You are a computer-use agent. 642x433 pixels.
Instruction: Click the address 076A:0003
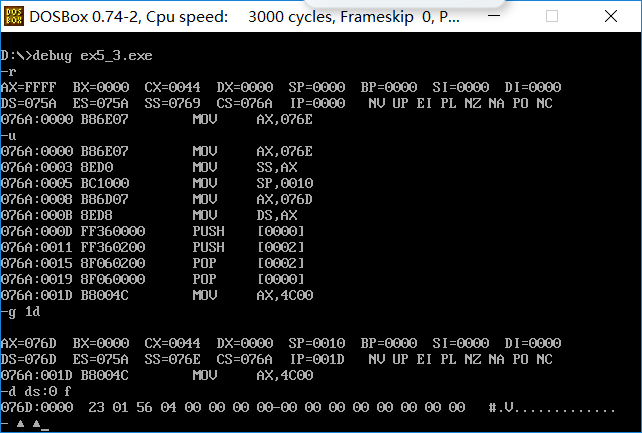[x=36, y=167]
